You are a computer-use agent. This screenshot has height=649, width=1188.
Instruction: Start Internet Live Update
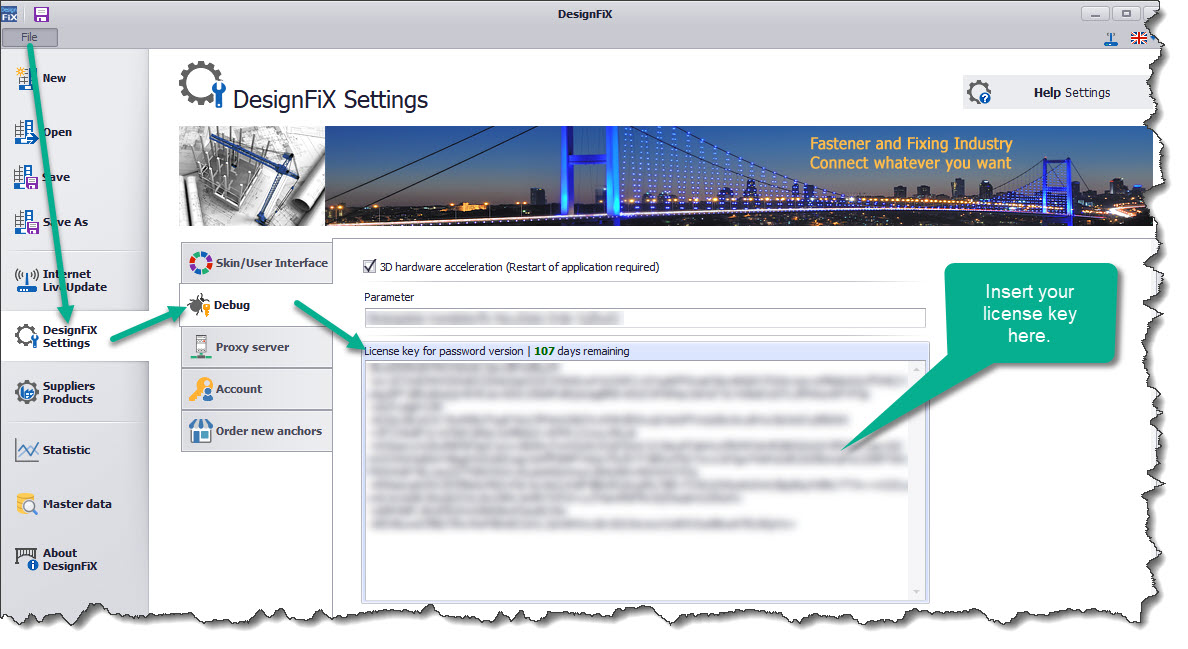[x=74, y=280]
